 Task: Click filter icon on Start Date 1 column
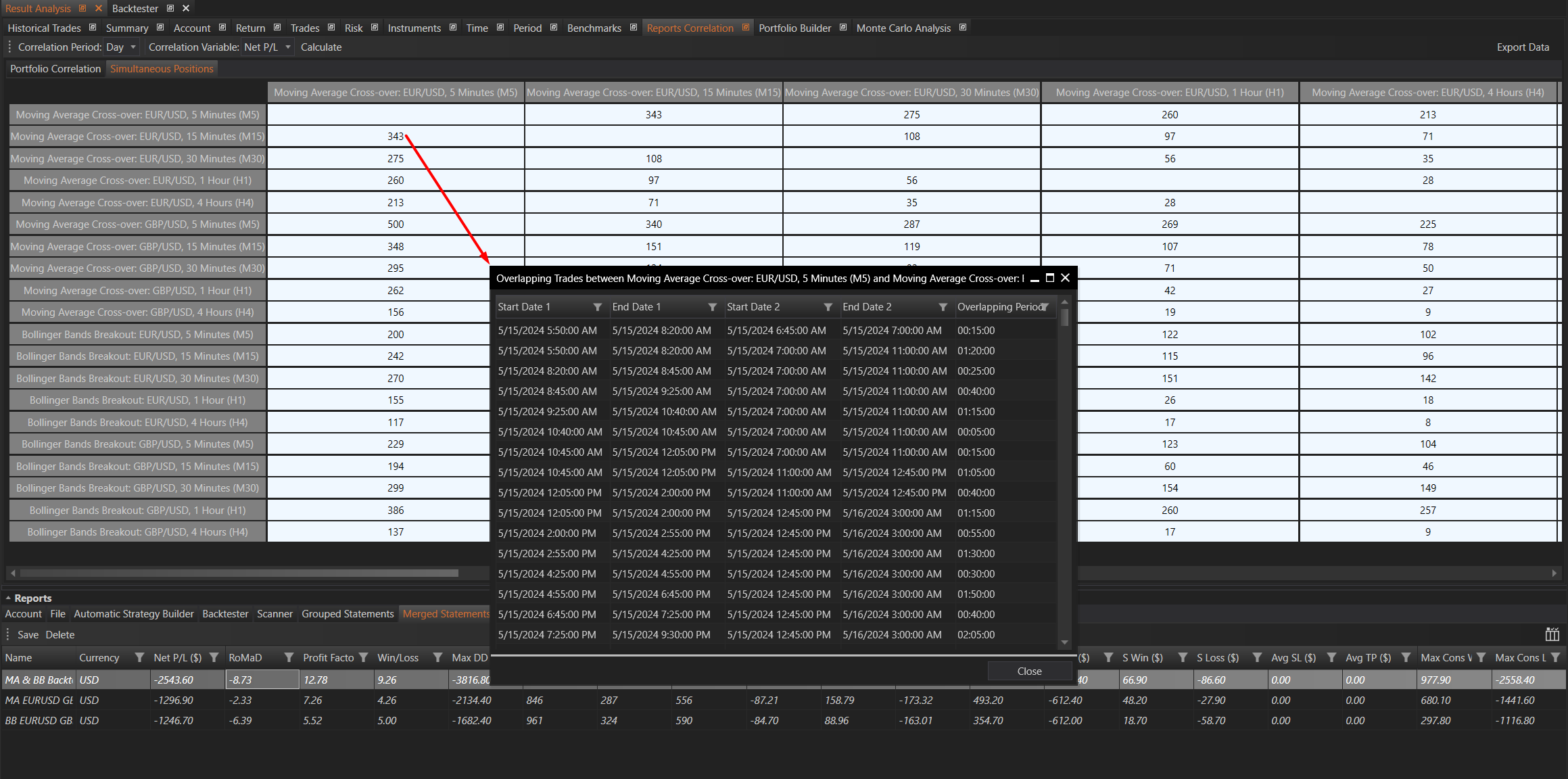click(x=597, y=307)
